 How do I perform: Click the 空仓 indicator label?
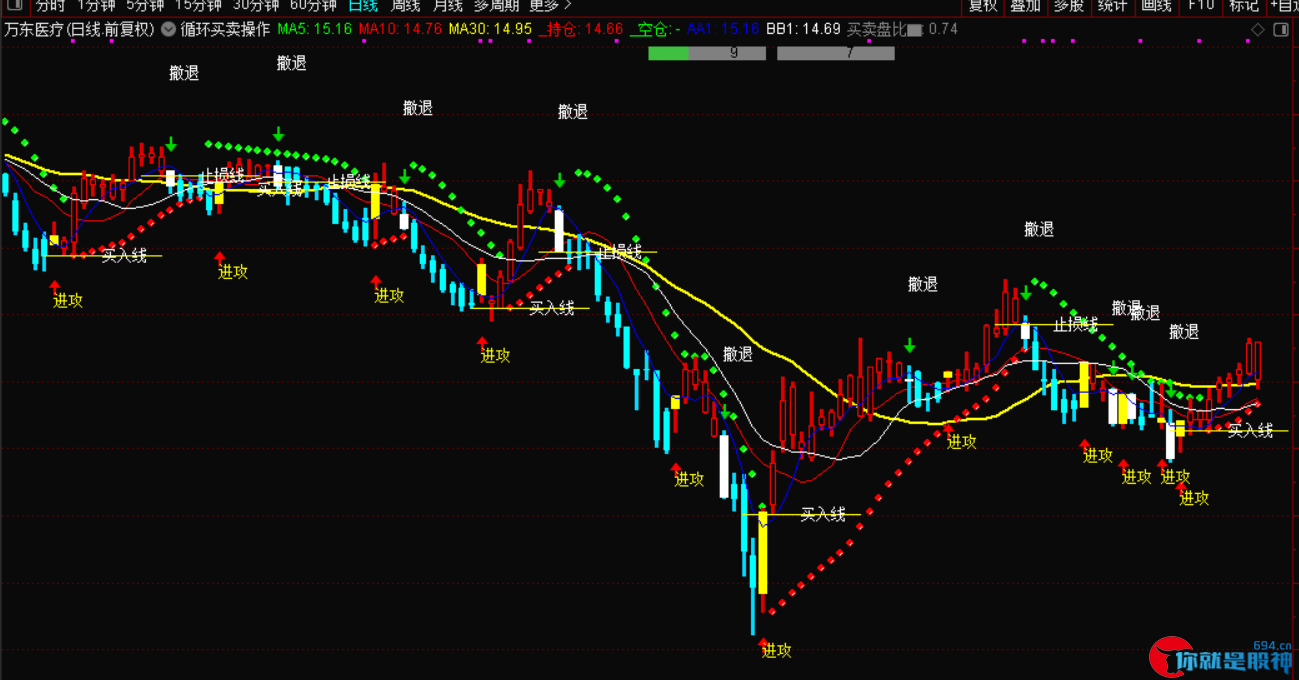click(655, 29)
